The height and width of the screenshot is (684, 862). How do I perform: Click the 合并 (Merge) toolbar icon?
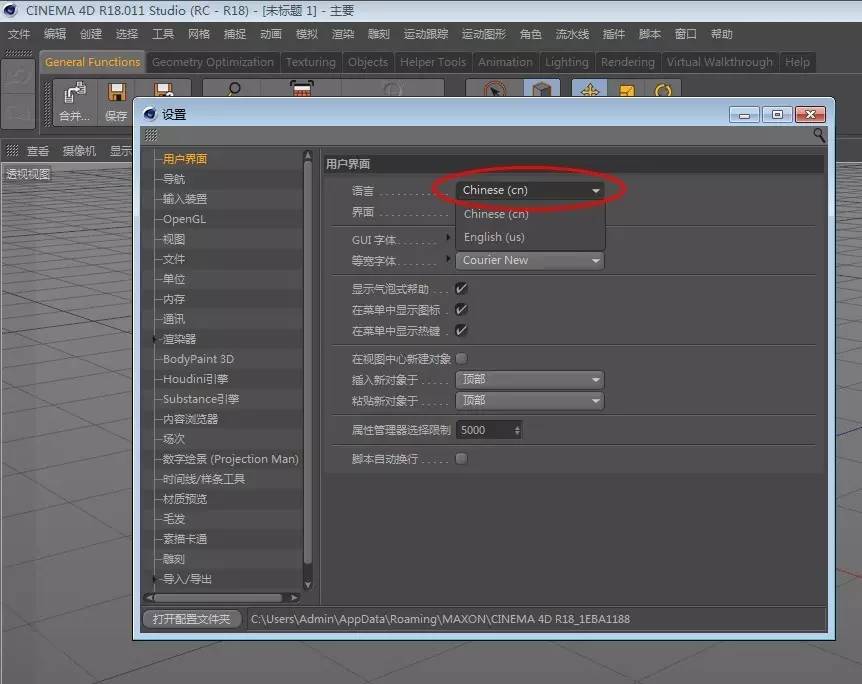pyautogui.click(x=74, y=93)
